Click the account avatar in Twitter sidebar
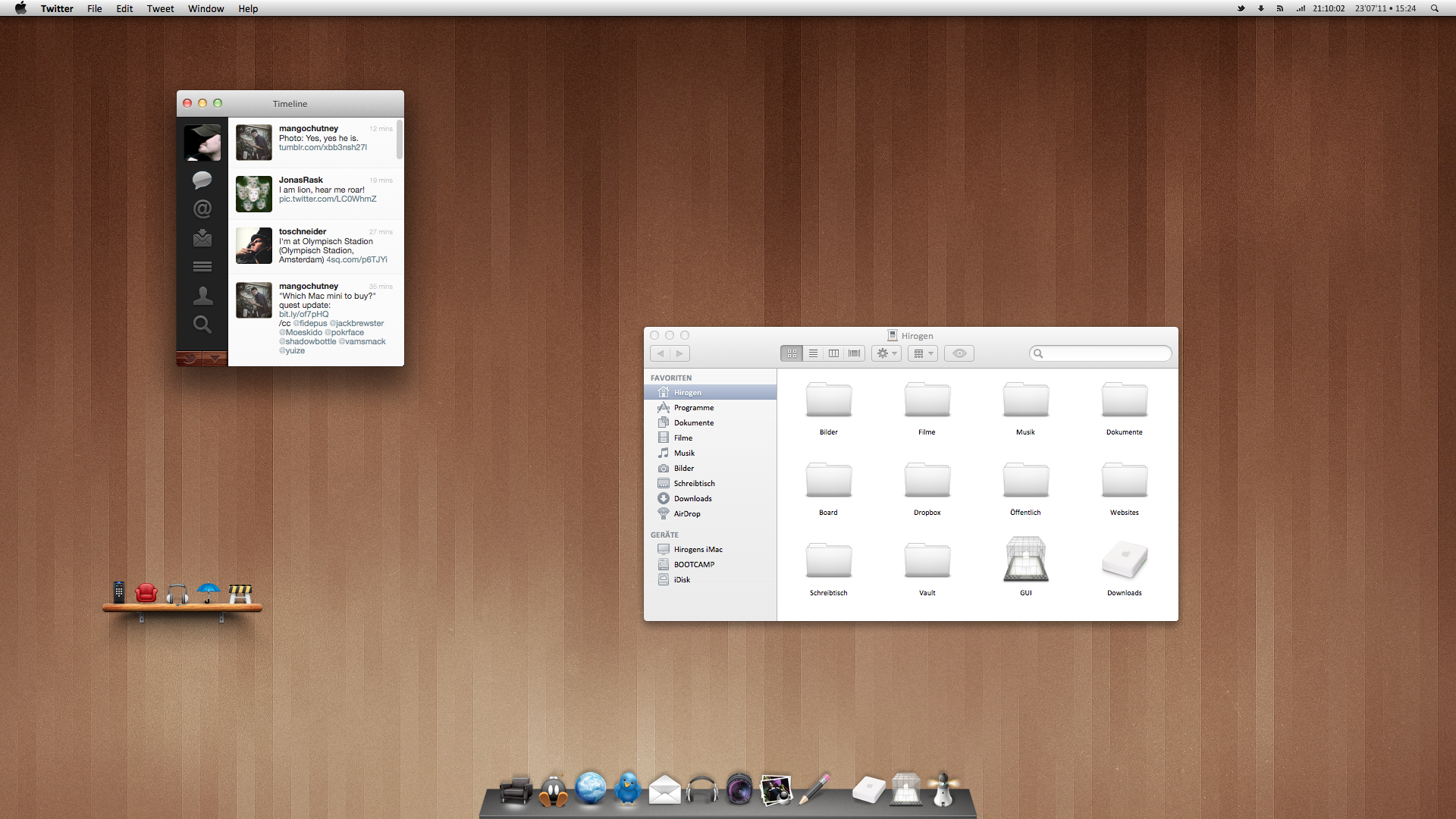 click(202, 143)
